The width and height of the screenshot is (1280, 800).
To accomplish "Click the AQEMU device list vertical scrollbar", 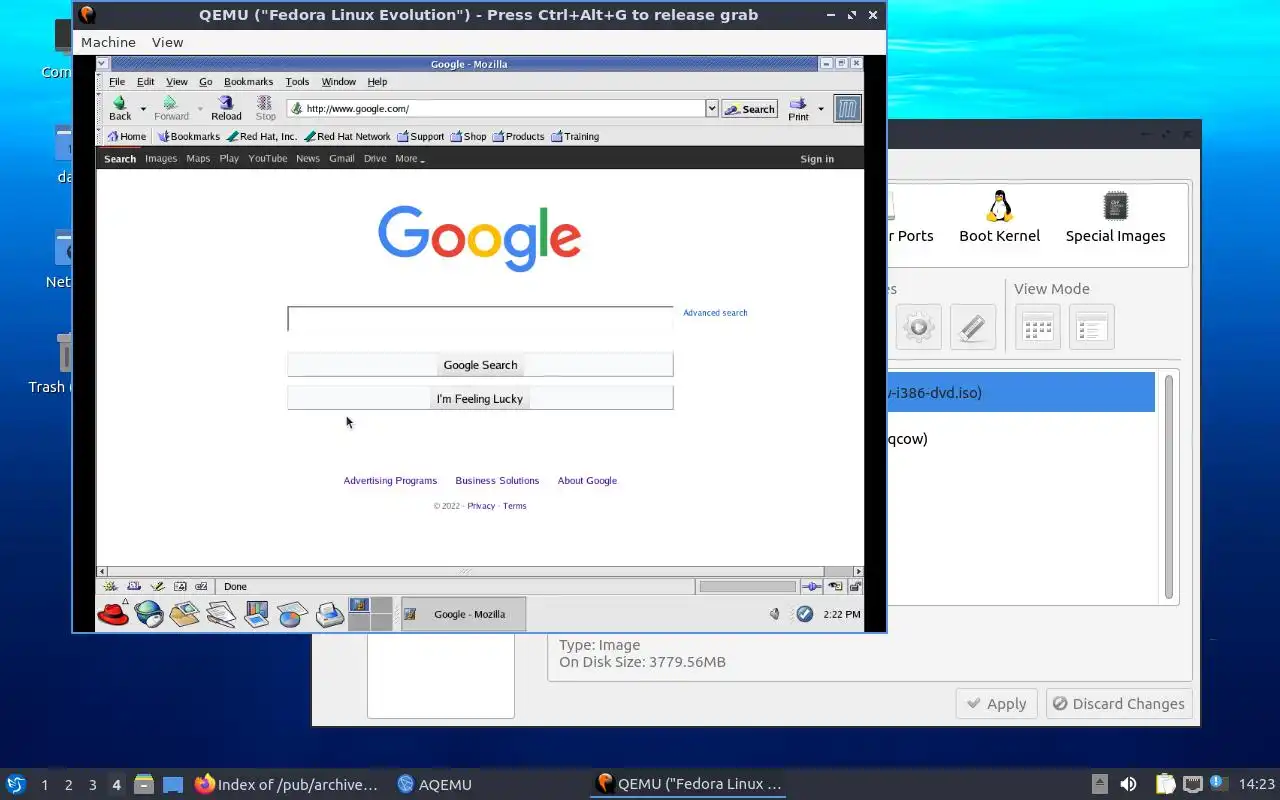I will click(x=1168, y=487).
